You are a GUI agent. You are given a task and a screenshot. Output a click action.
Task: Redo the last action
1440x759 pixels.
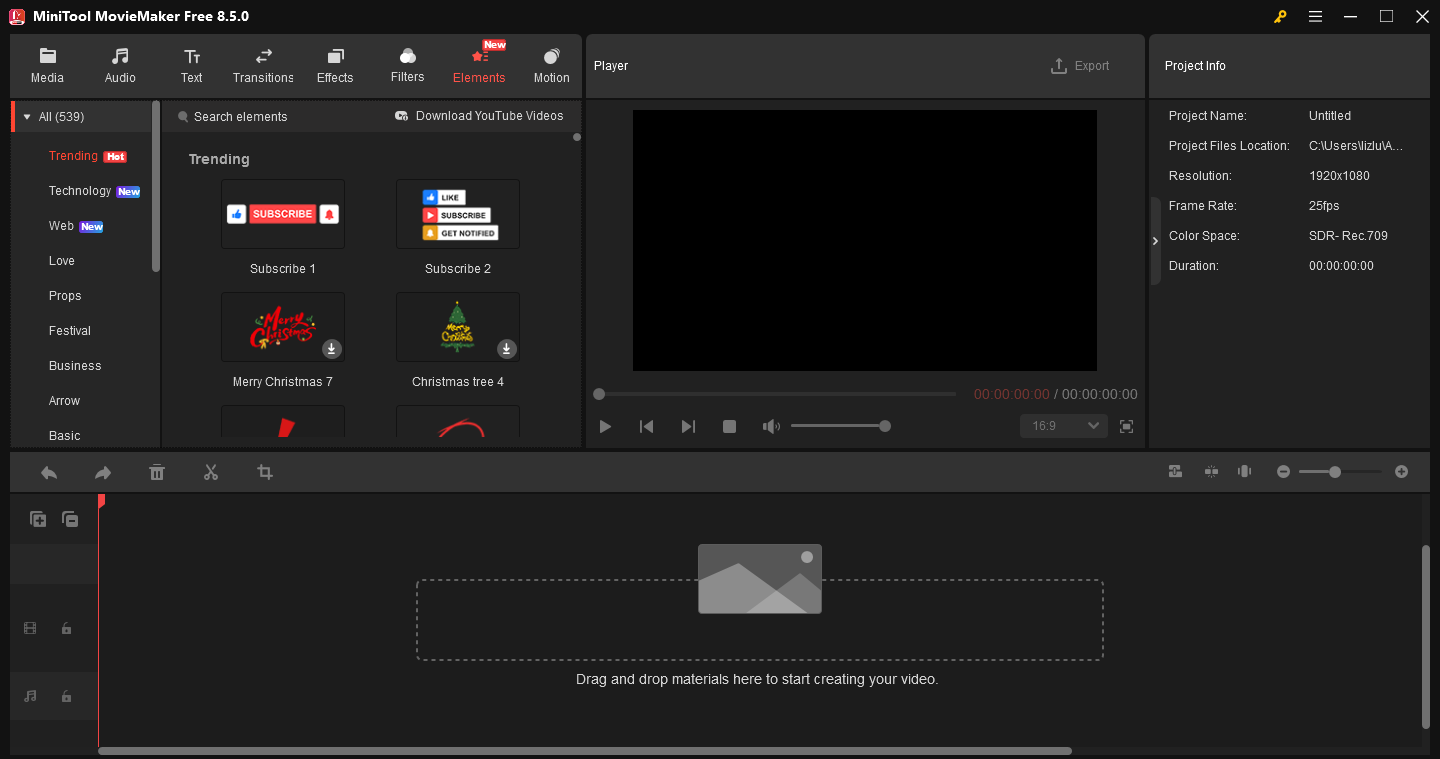pos(102,471)
